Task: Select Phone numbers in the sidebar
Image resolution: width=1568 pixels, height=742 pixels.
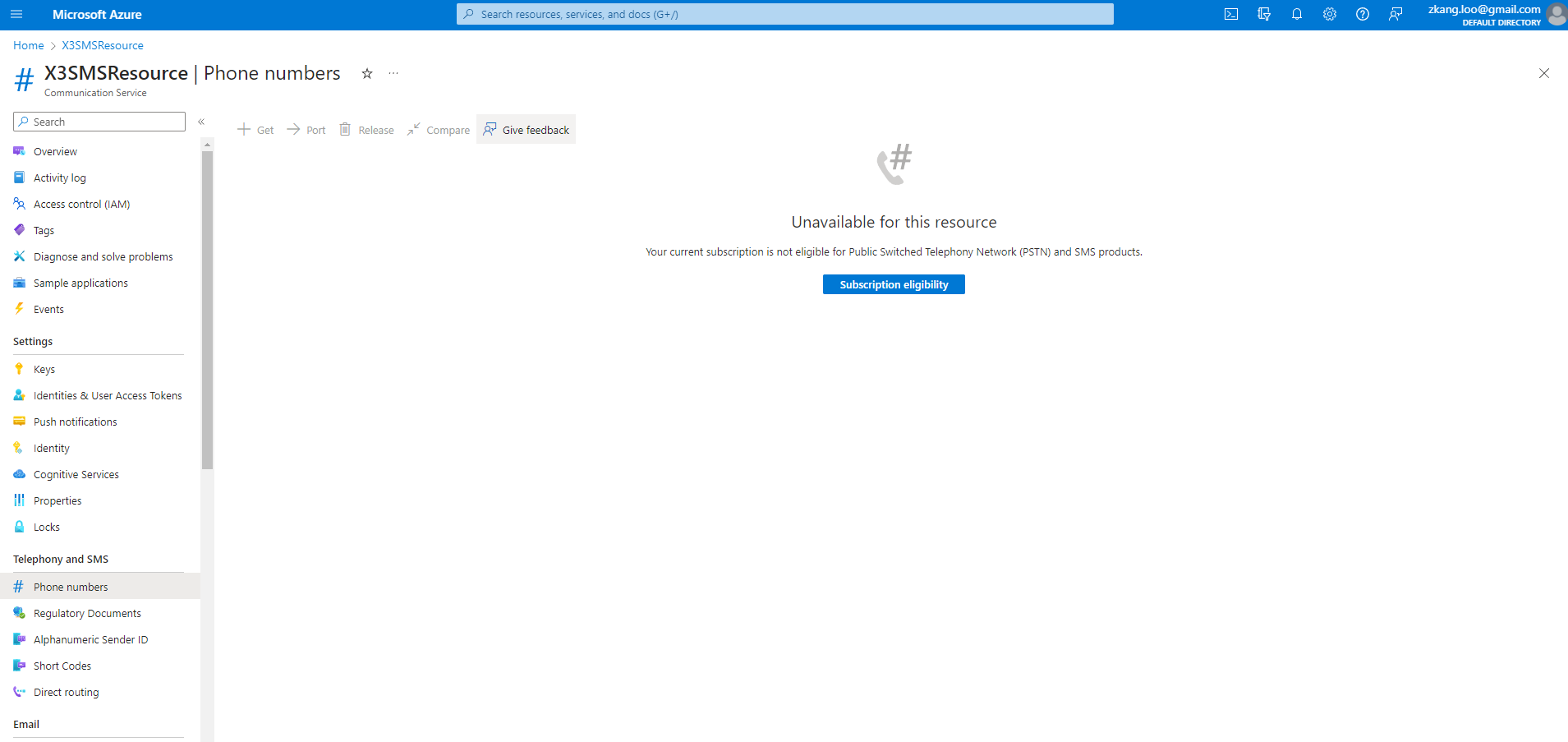Action: coord(100,587)
